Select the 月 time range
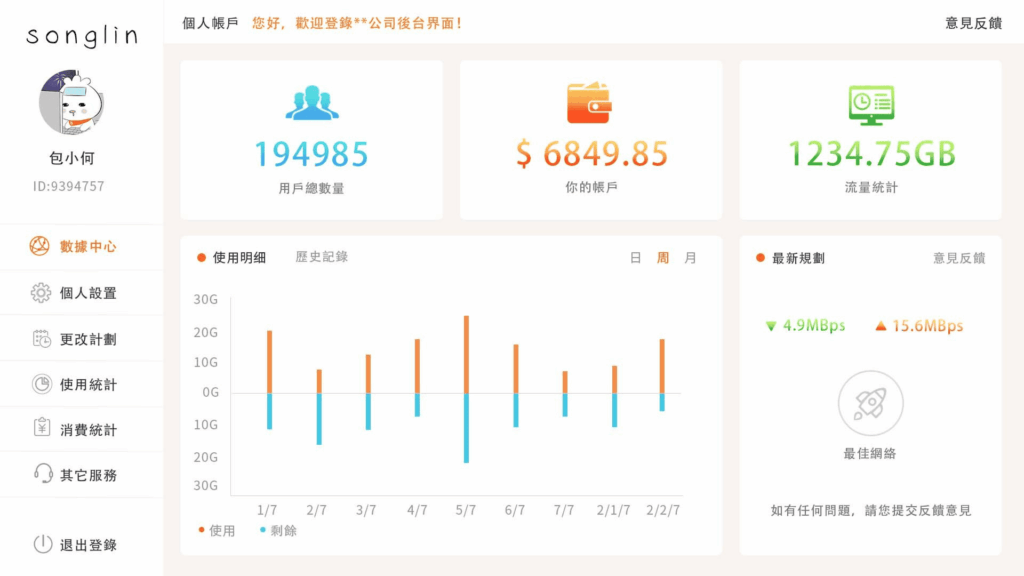The height and width of the screenshot is (576, 1024). (x=690, y=258)
